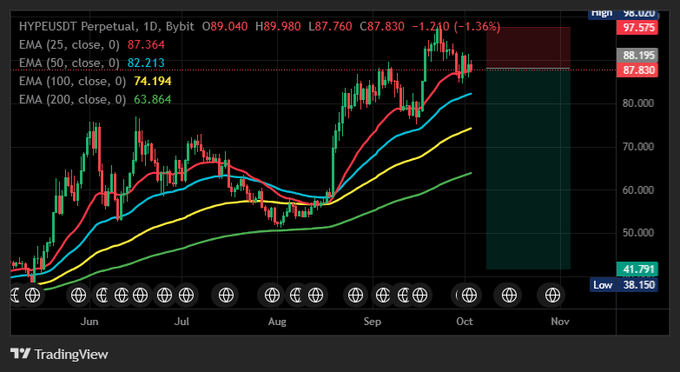
Task: Click the high value H89.980
Action: pos(278,26)
